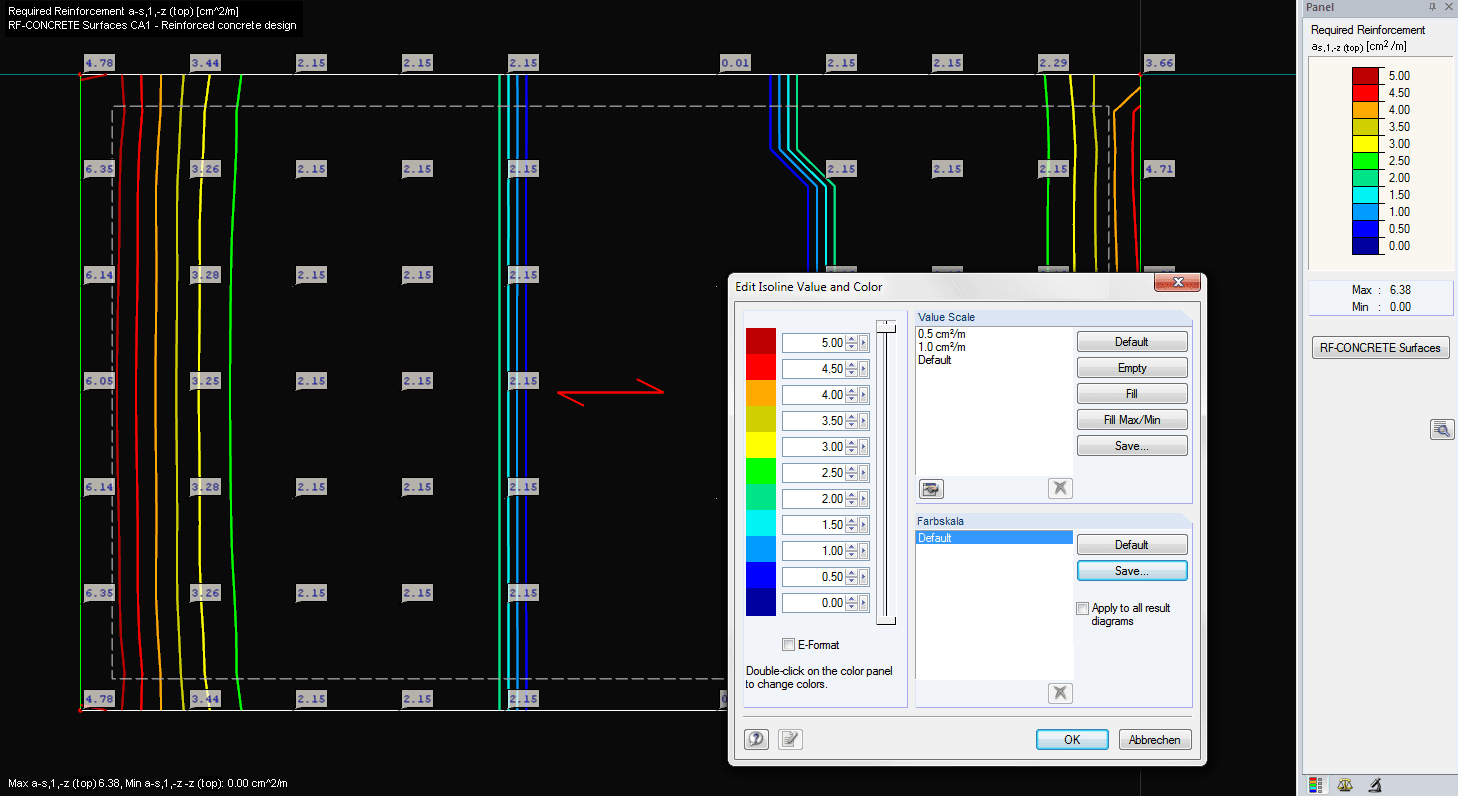Select the color scale tab icon
Viewport: 1458px width, 796px height.
click(x=1316, y=785)
